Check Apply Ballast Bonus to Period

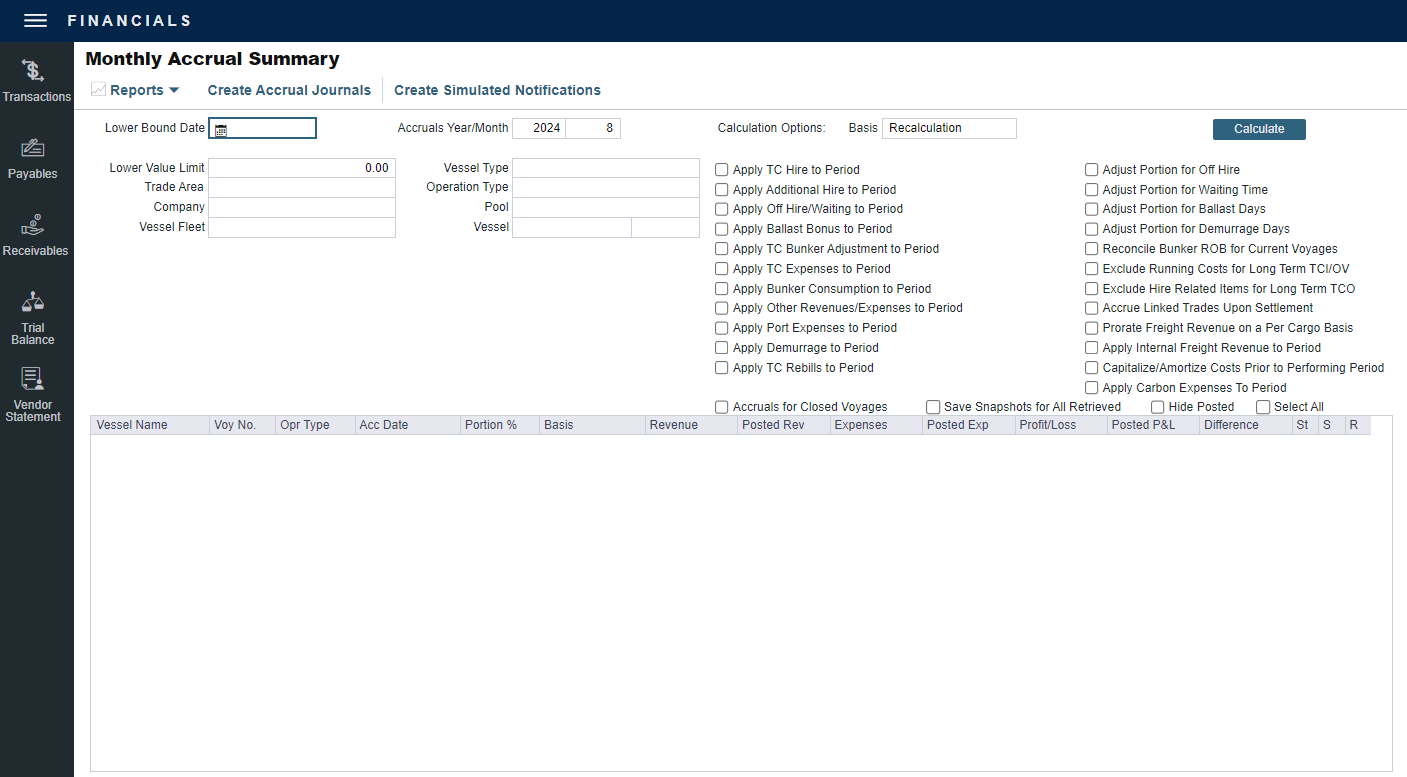(722, 229)
